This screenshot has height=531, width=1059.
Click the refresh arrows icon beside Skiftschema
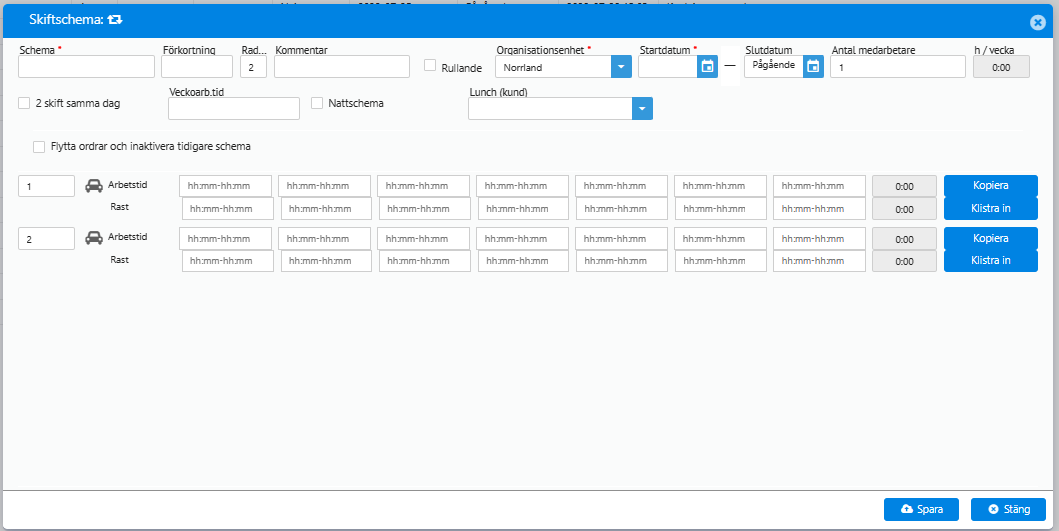click(115, 20)
